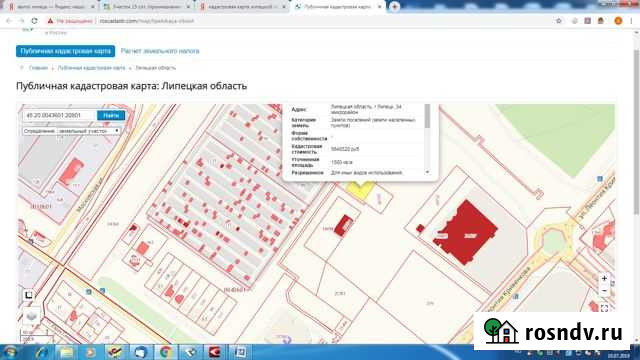Click the map zoom out minus button
Screen dimensions: 640x360
click(x=604, y=291)
